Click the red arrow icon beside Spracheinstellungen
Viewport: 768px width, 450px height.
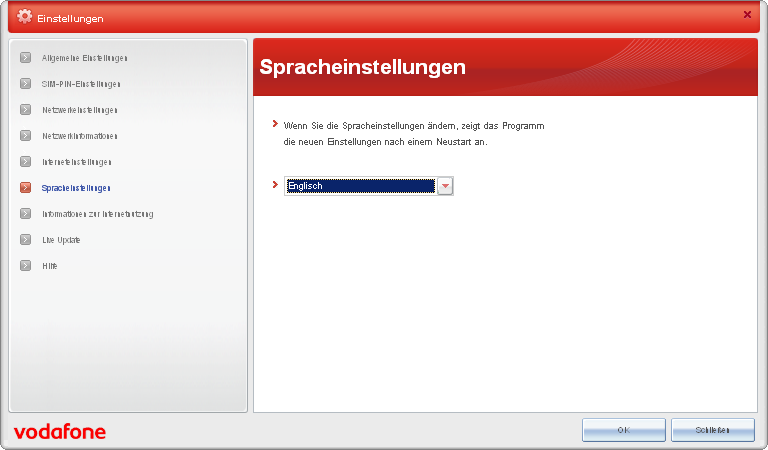pyautogui.click(x=25, y=188)
